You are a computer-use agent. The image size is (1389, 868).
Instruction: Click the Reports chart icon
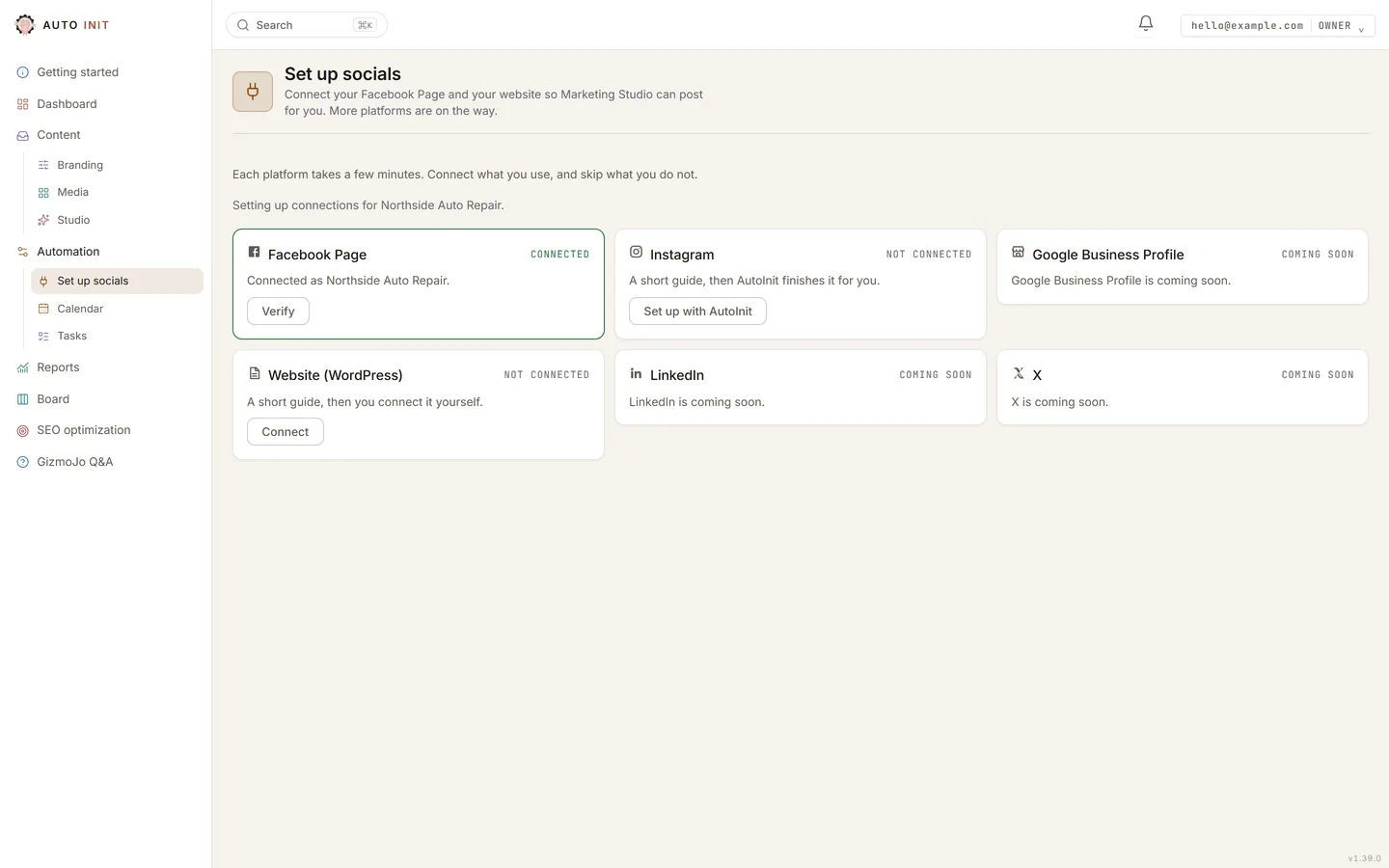23,367
